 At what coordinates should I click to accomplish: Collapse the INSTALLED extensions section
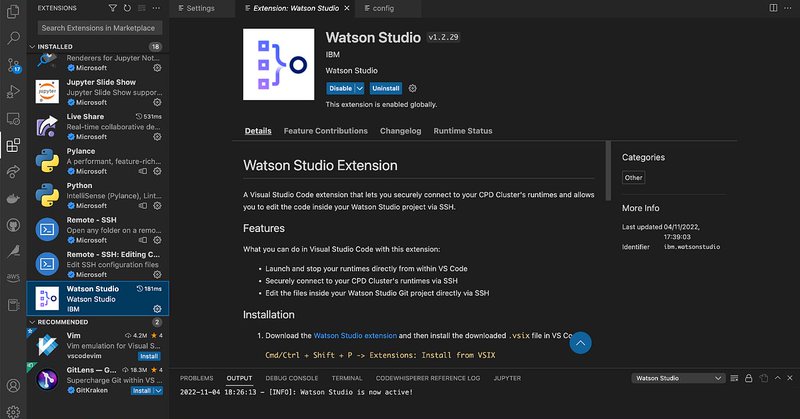pyautogui.click(x=33, y=46)
